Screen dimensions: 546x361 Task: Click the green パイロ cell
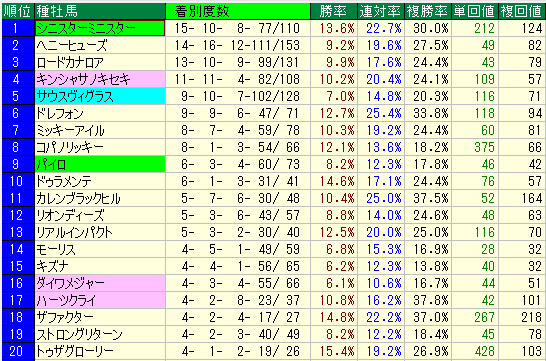click(x=100, y=164)
